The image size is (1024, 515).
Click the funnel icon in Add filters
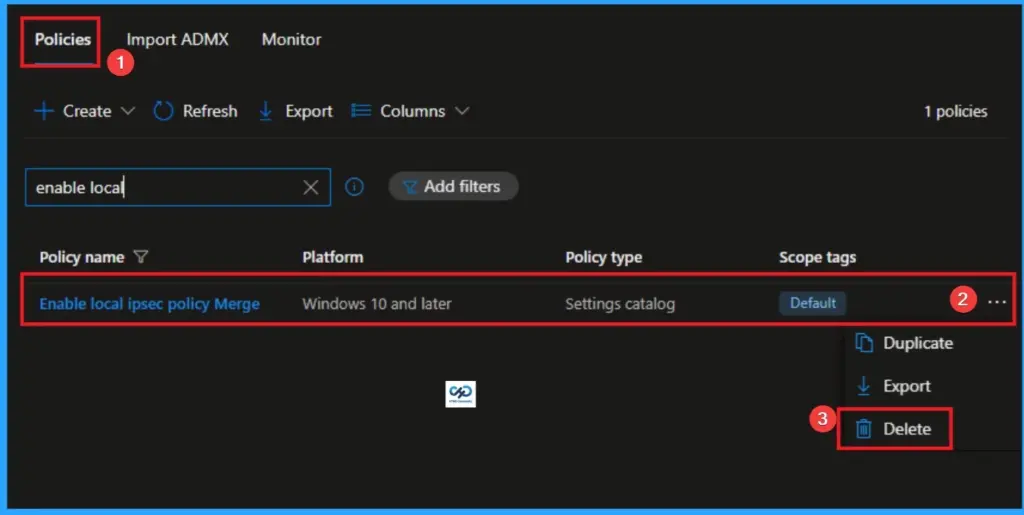point(409,187)
